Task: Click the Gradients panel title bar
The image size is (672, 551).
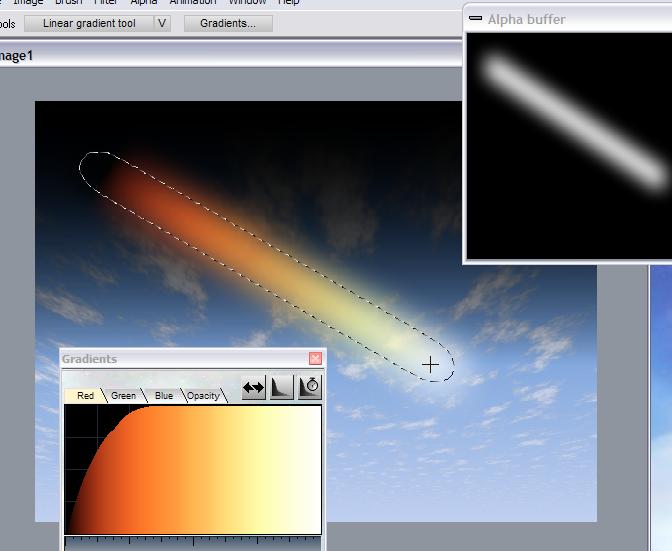Action: pyautogui.click(x=180, y=359)
